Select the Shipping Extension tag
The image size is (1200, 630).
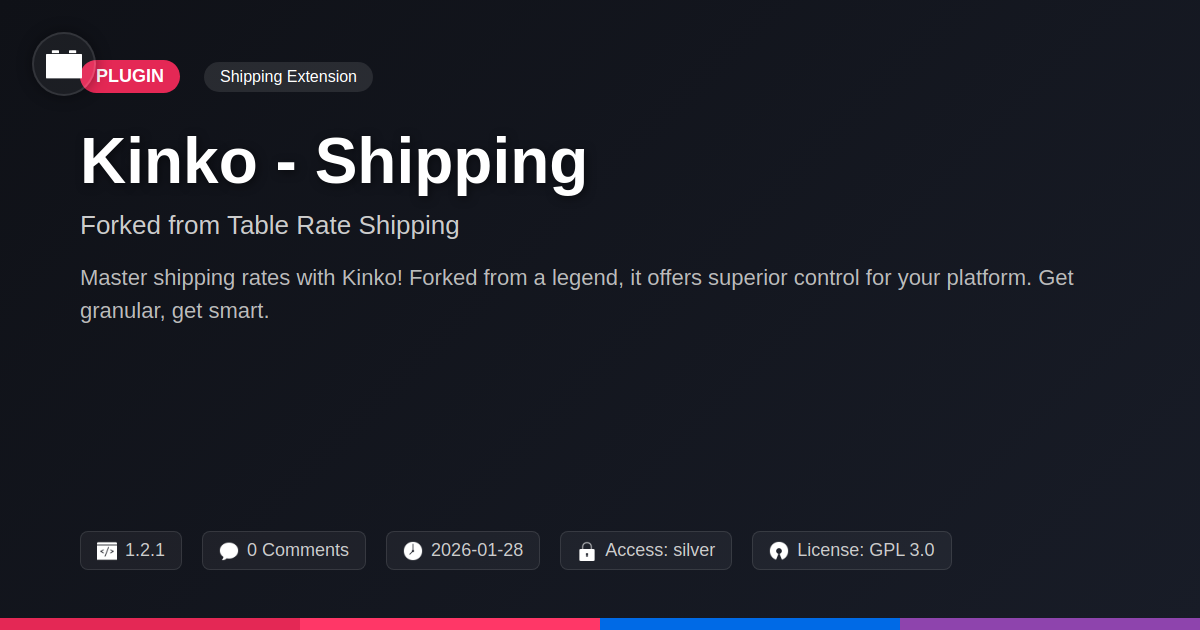click(288, 77)
